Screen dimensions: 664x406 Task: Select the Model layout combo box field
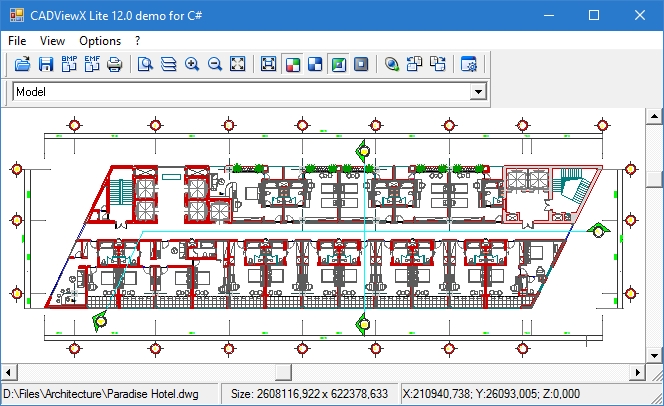pos(240,92)
